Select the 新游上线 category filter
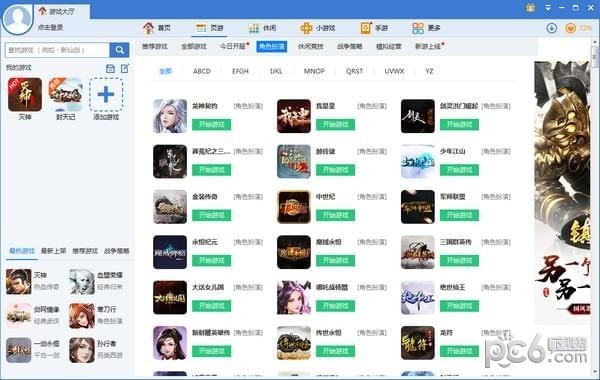The image size is (600, 380). tap(428, 46)
